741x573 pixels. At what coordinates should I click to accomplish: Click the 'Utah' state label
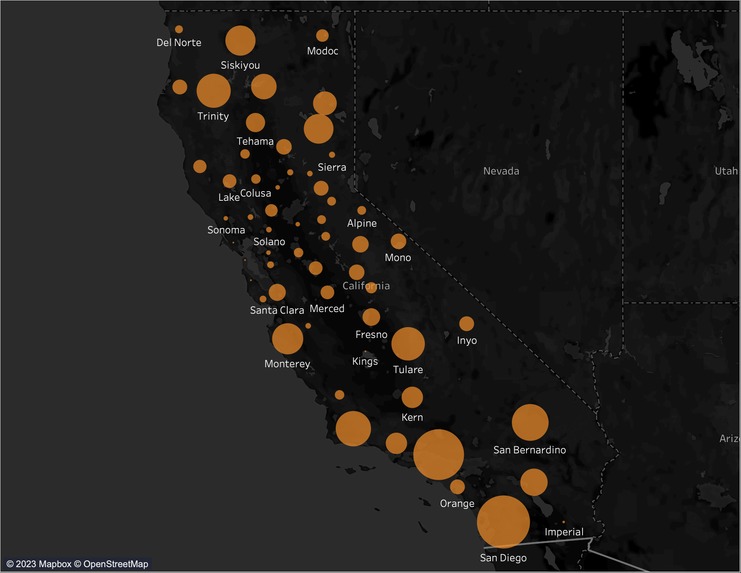coord(726,171)
